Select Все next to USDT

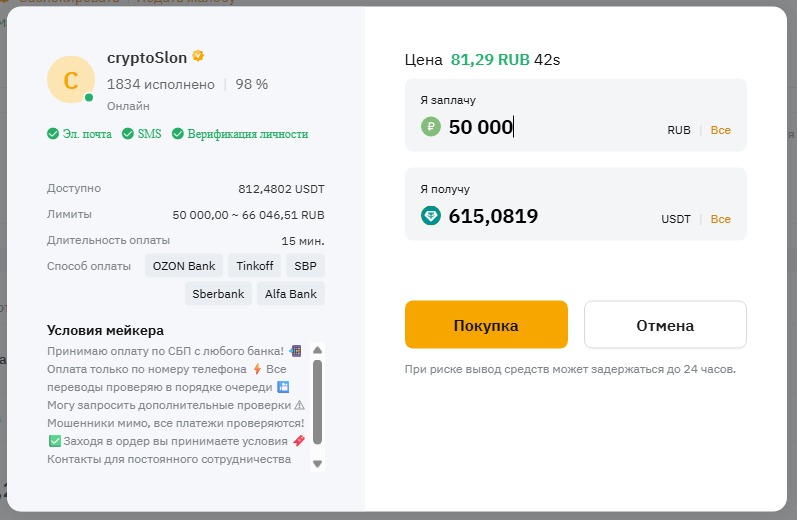[x=720, y=219]
